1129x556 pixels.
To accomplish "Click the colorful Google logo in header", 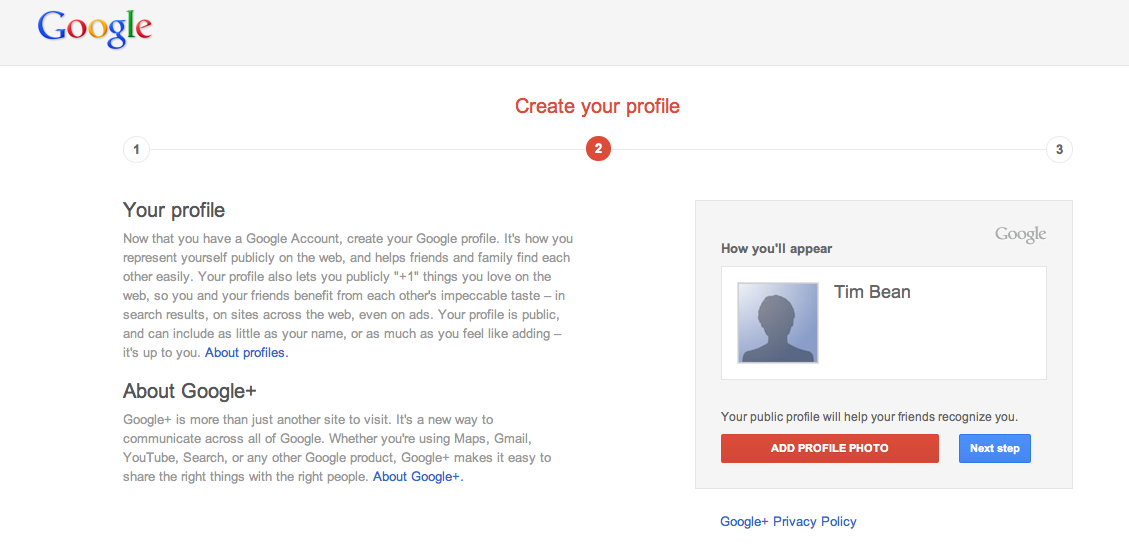I will coord(94,30).
